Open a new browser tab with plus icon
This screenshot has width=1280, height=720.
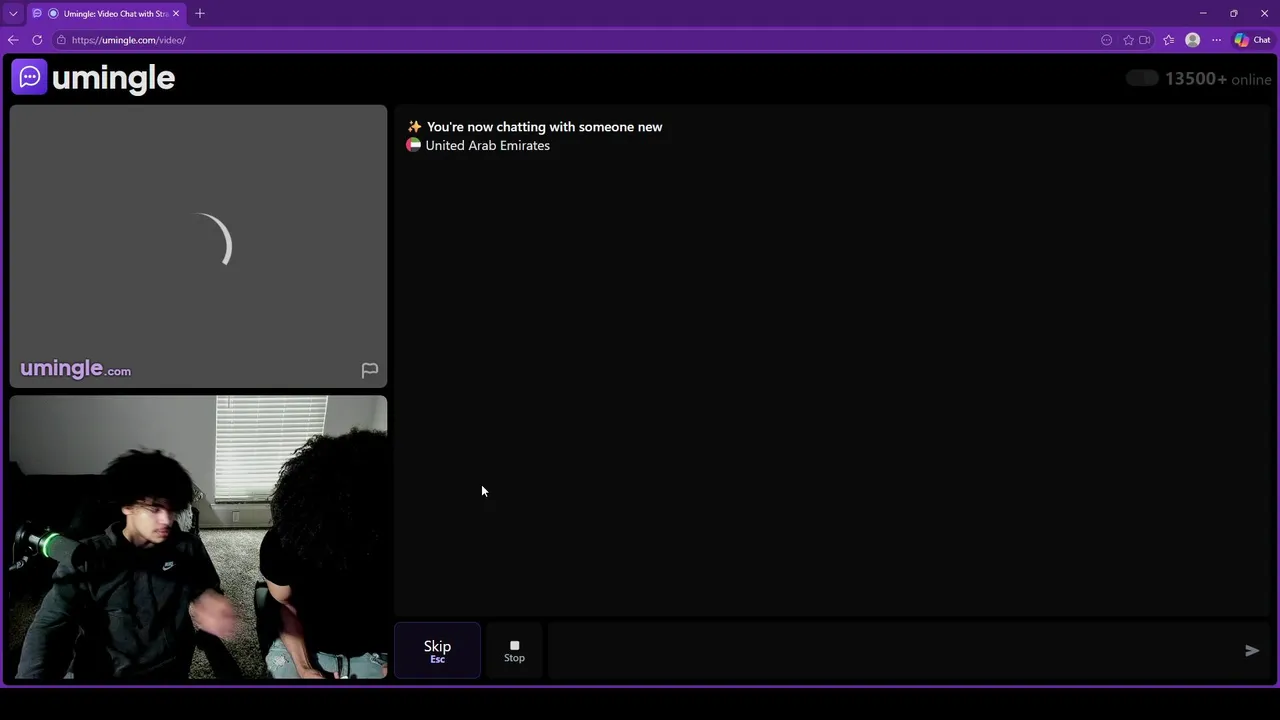click(x=200, y=14)
